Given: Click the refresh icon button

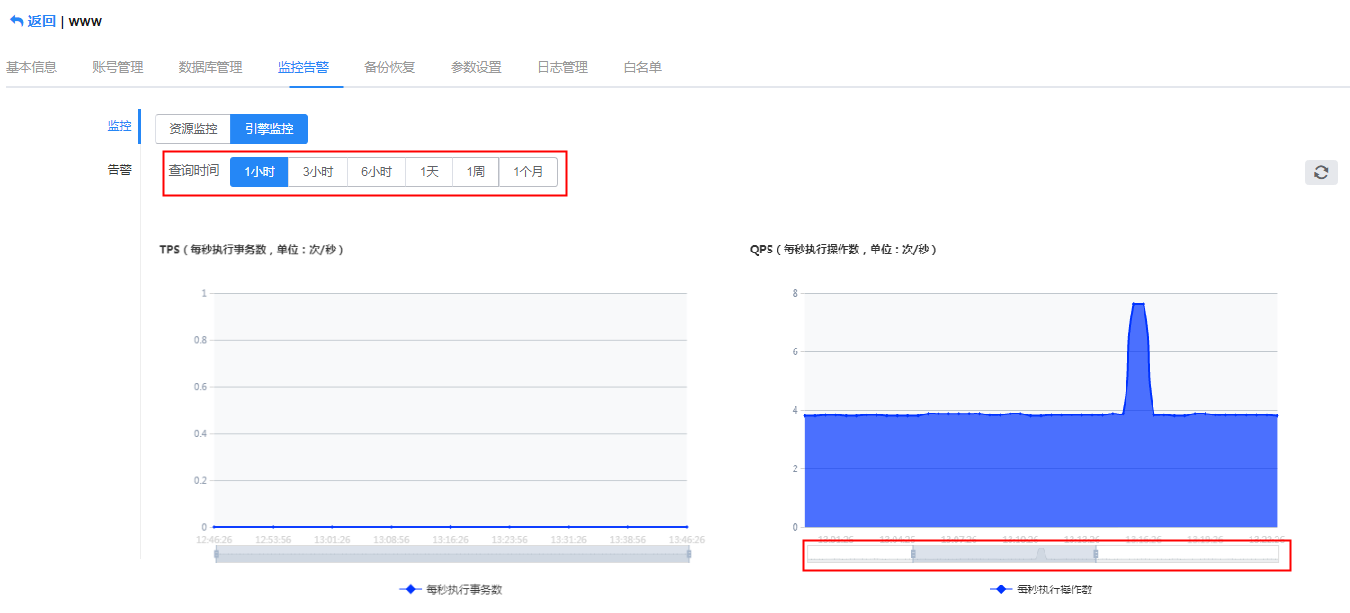Looking at the screenshot, I should 1321,172.
